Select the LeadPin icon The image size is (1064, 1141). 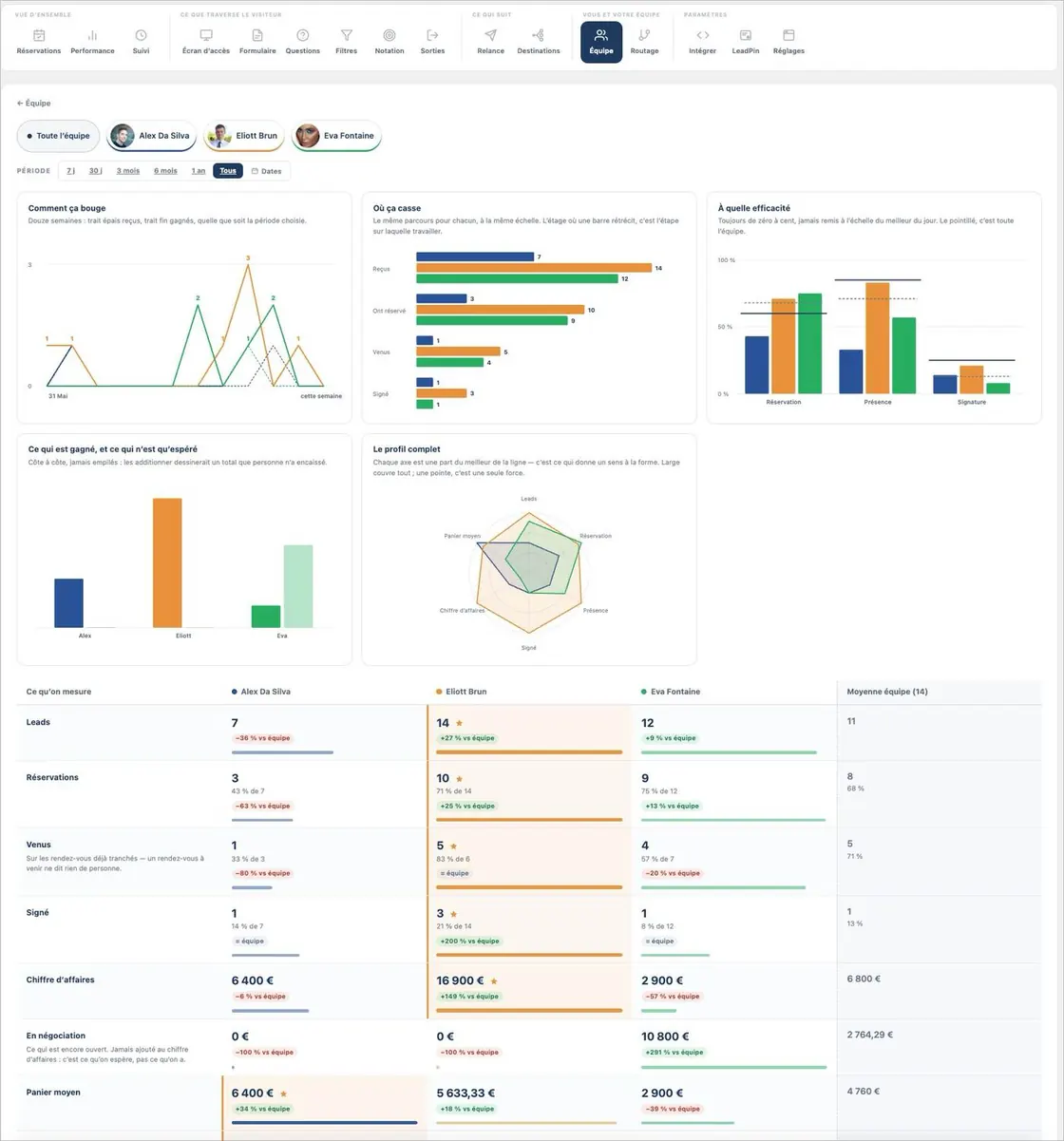pos(746,35)
